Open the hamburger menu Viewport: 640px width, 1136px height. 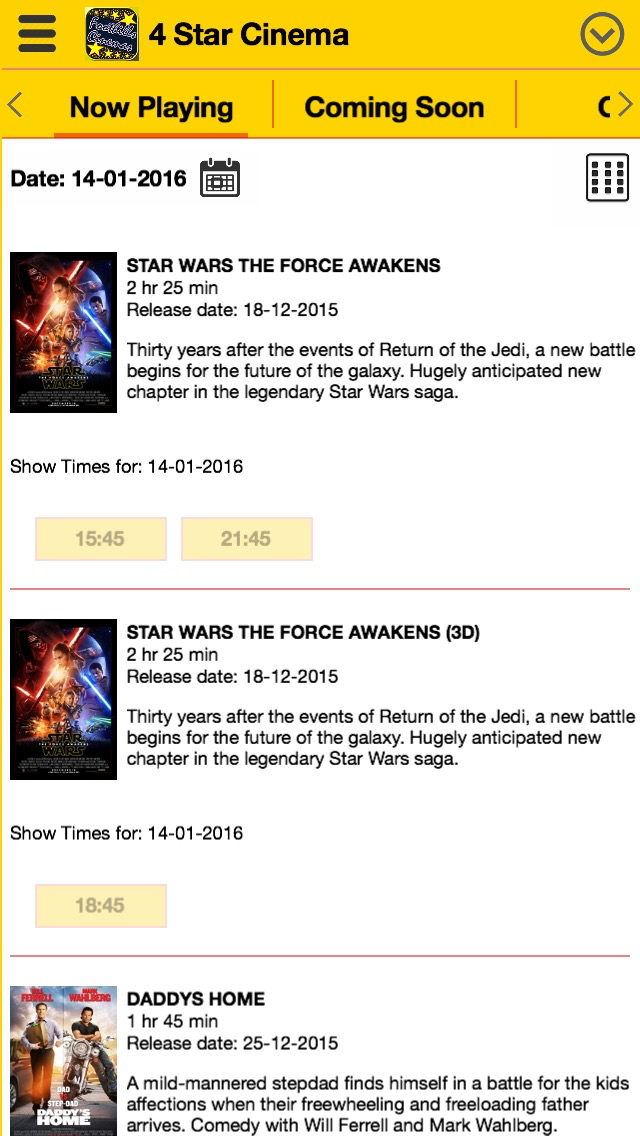point(37,34)
